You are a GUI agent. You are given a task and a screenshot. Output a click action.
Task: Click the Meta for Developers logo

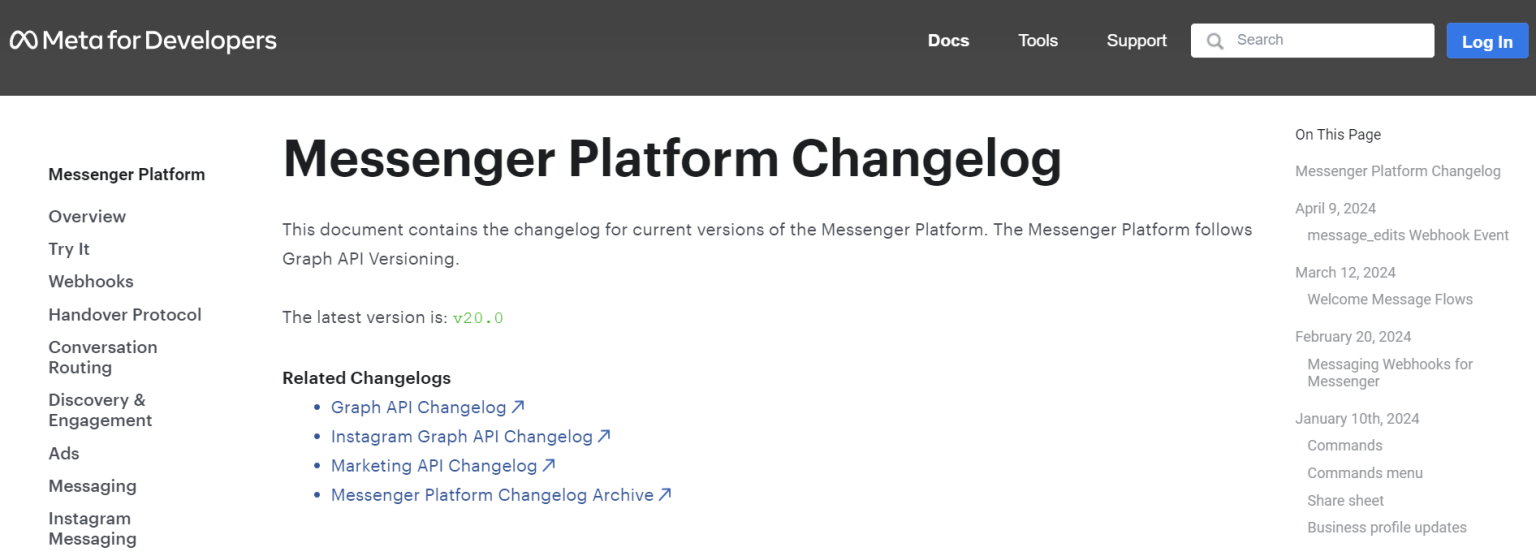click(143, 41)
